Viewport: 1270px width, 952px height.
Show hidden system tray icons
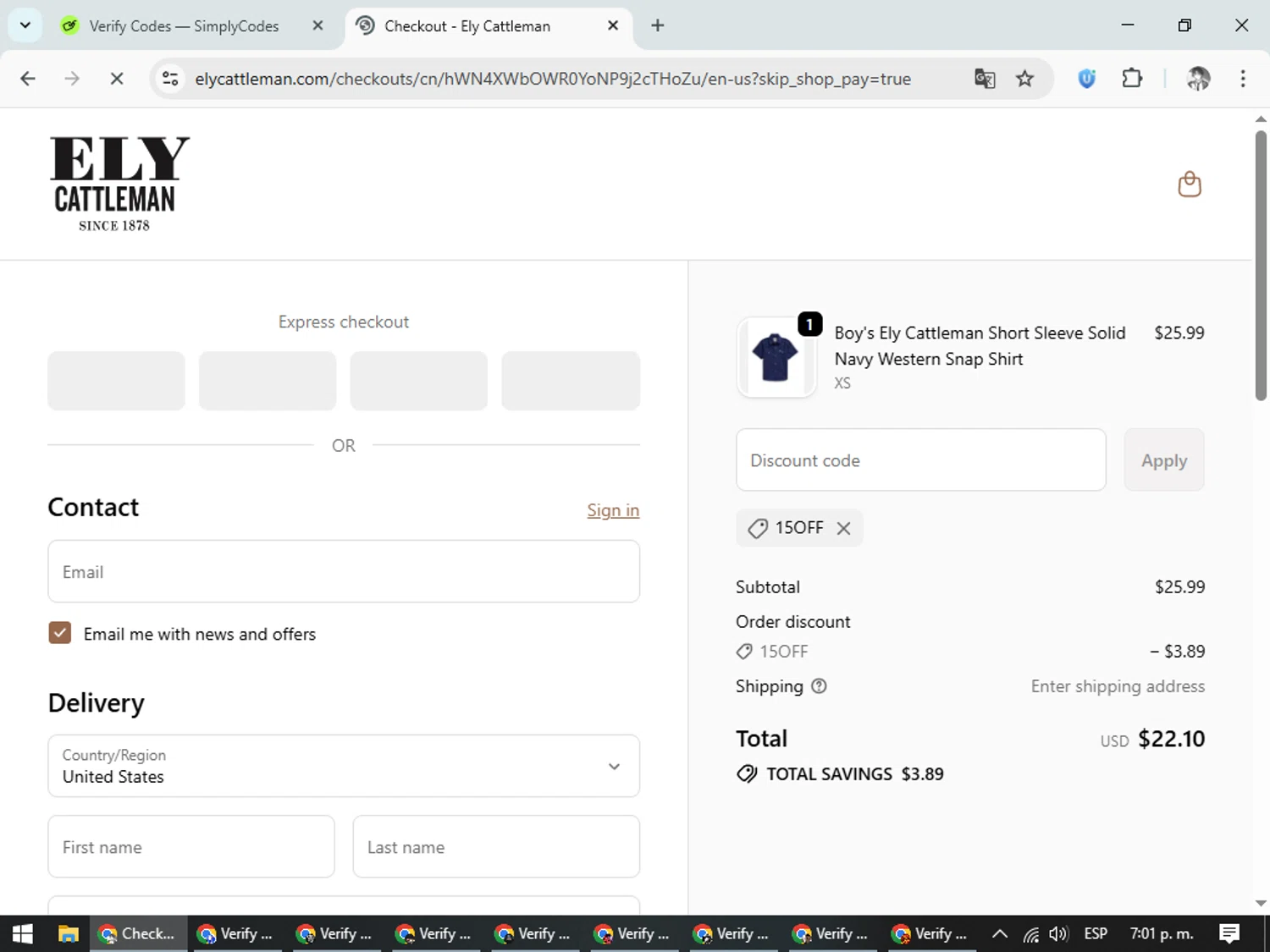[x=1000, y=933]
